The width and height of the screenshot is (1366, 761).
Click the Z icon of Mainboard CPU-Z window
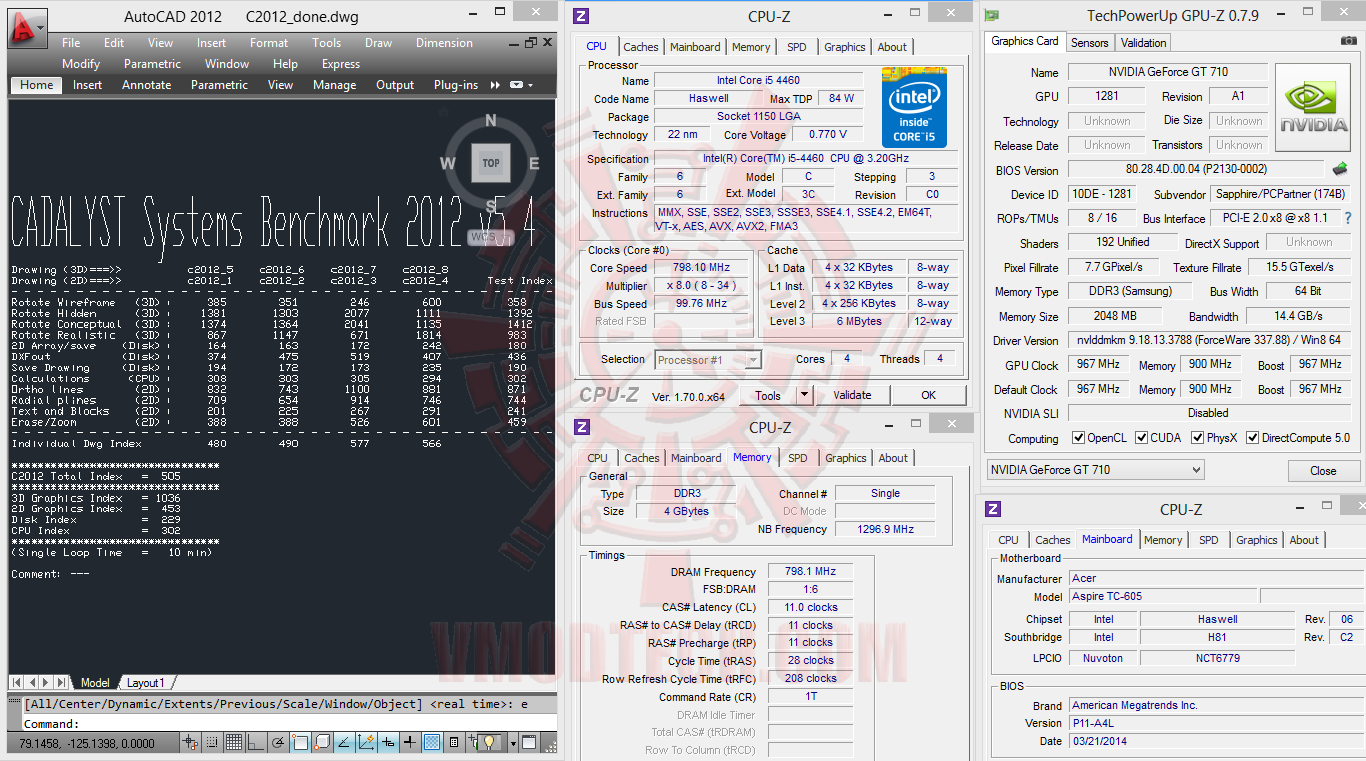coord(992,509)
